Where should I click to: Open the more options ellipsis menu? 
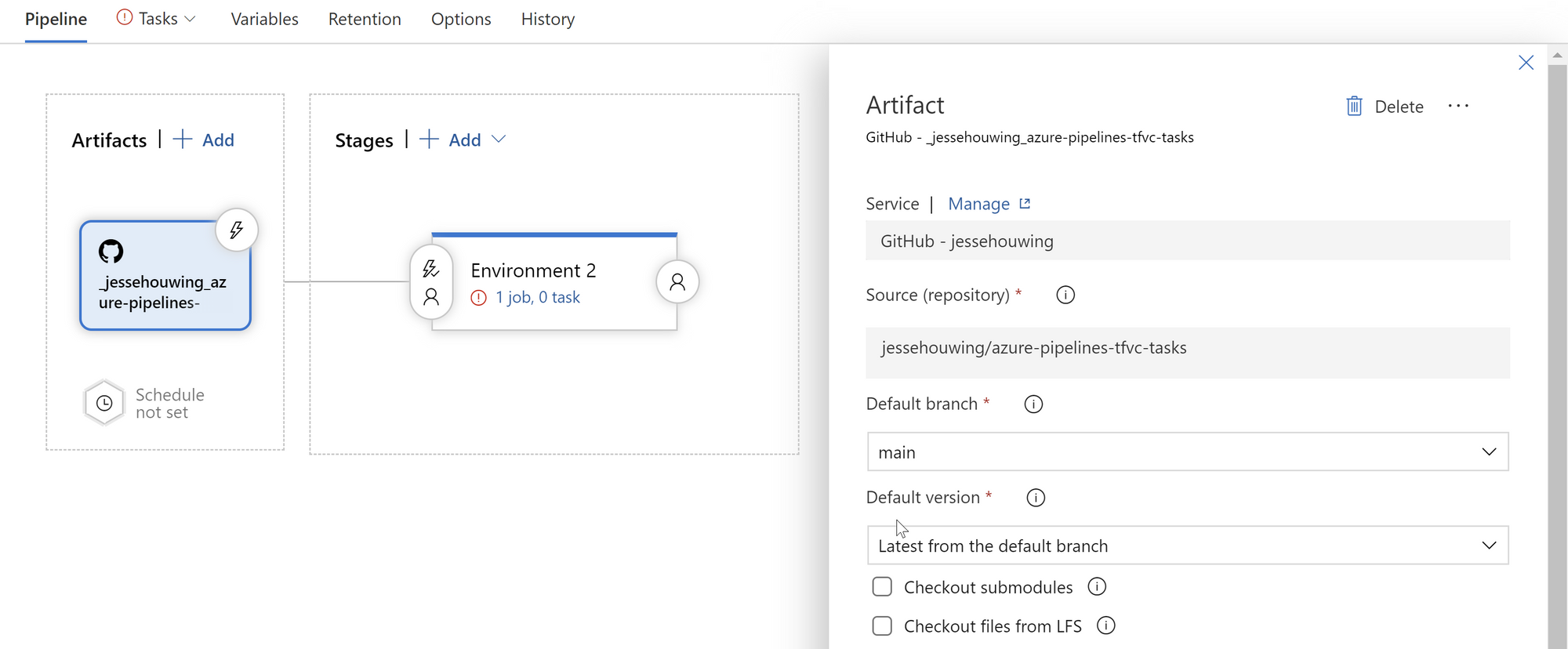point(1457,106)
